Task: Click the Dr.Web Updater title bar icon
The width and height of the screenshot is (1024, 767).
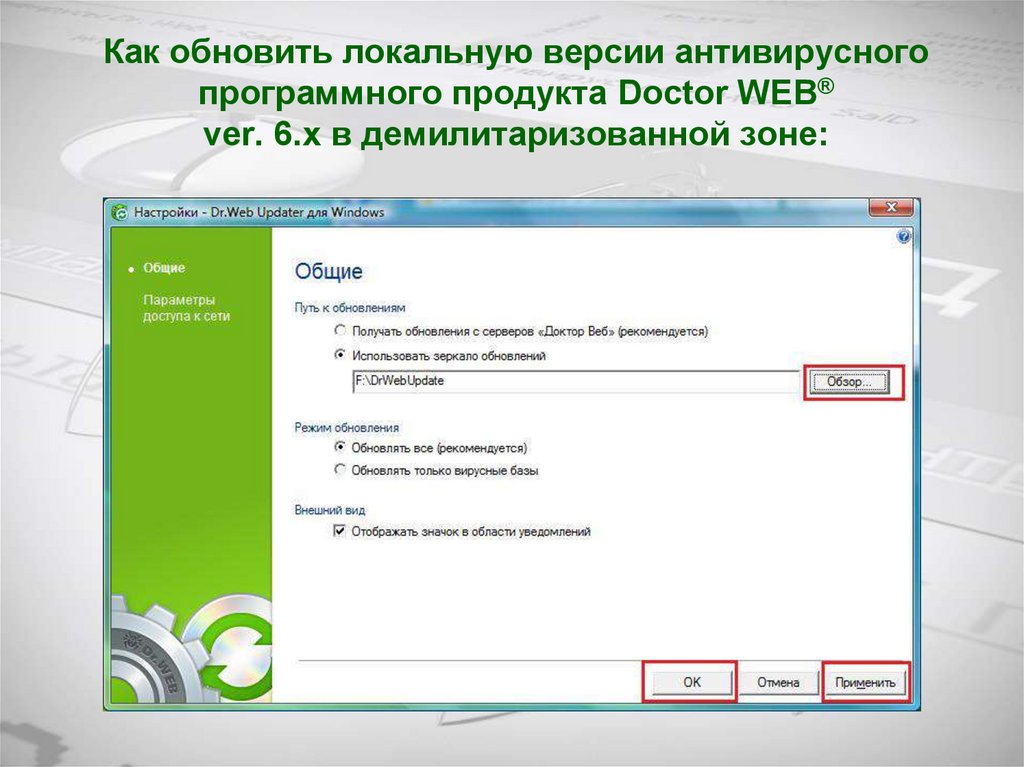Action: click(x=120, y=212)
